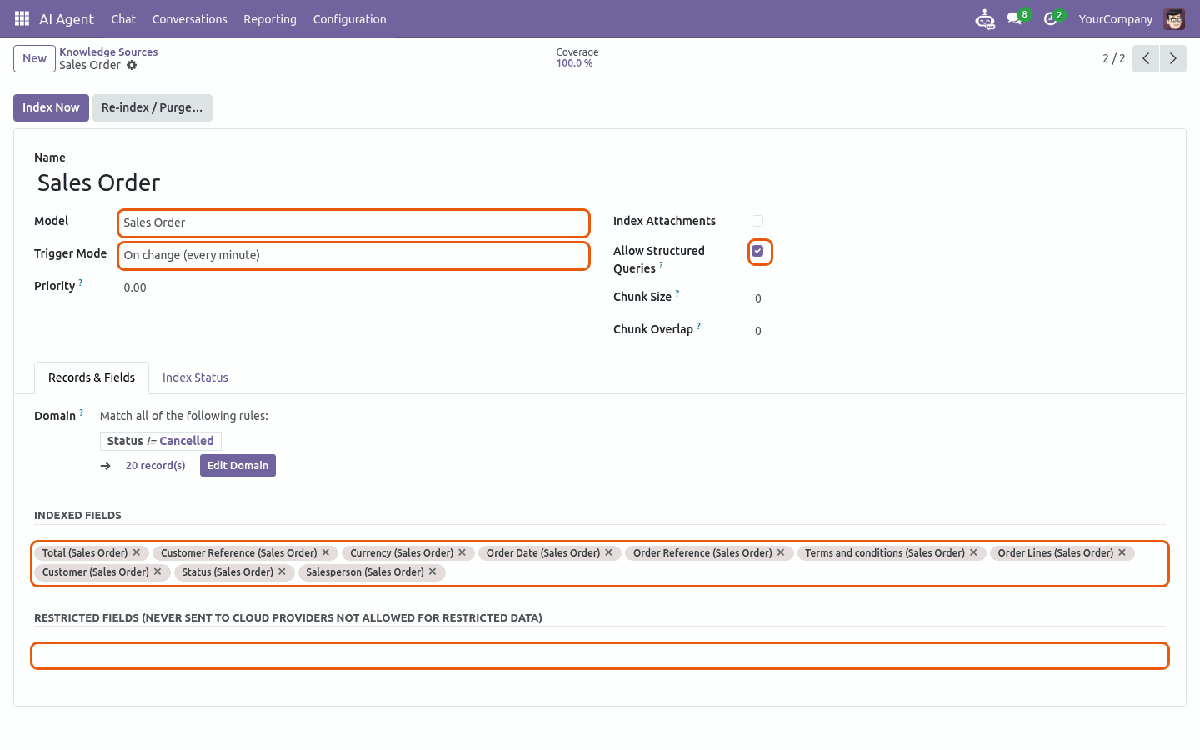1200x750 pixels.
Task: Remove Status (Sales Order) tag
Action: 282,572
